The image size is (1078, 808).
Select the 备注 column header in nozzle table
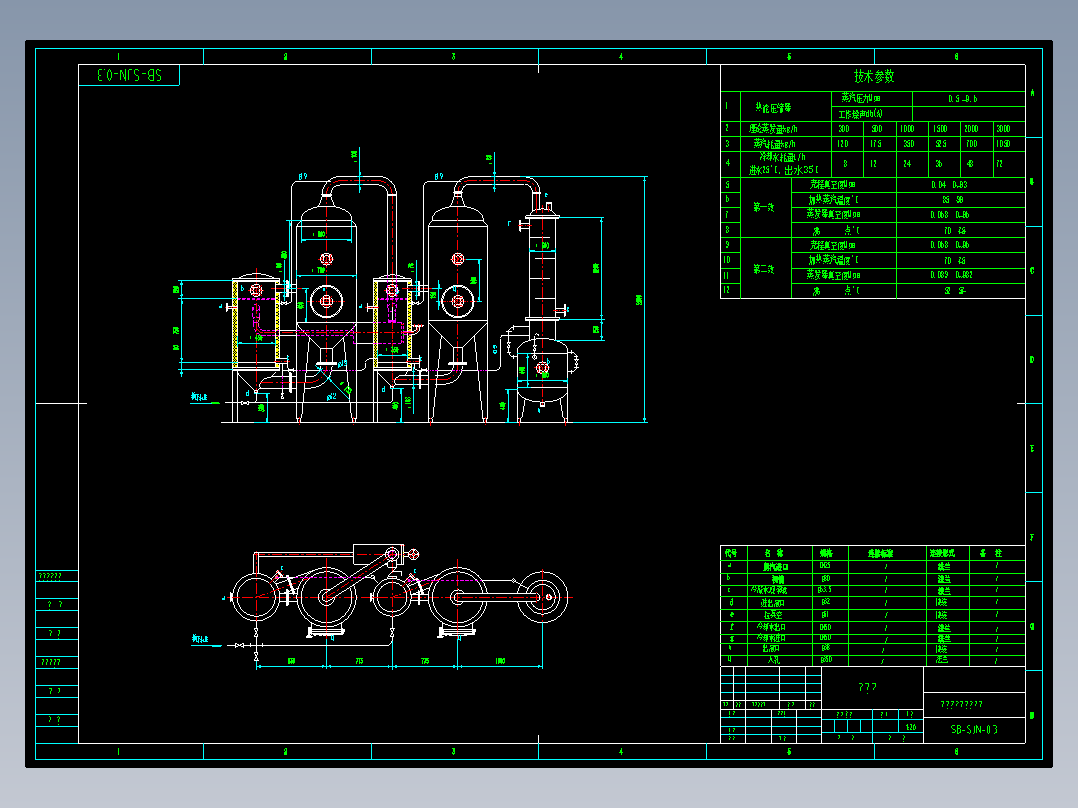pos(991,553)
